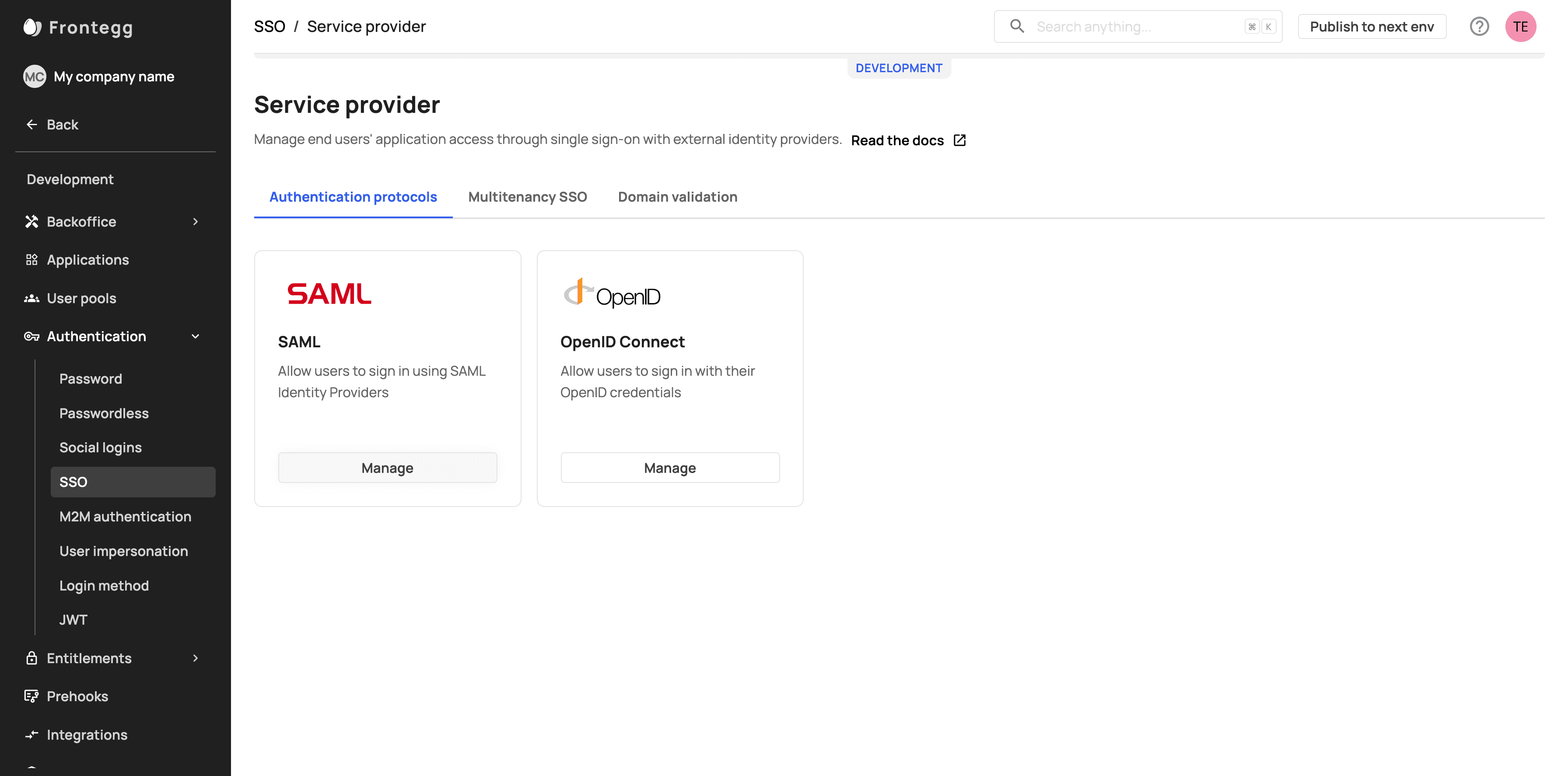Click My company name in the sidebar
The width and height of the screenshot is (1568, 776).
[x=114, y=77]
